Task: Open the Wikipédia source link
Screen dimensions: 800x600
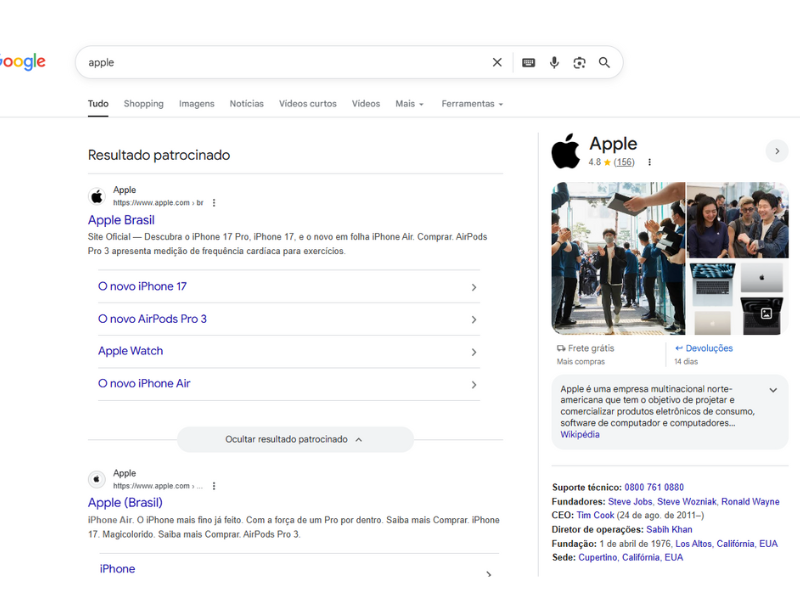Action: coord(580,435)
